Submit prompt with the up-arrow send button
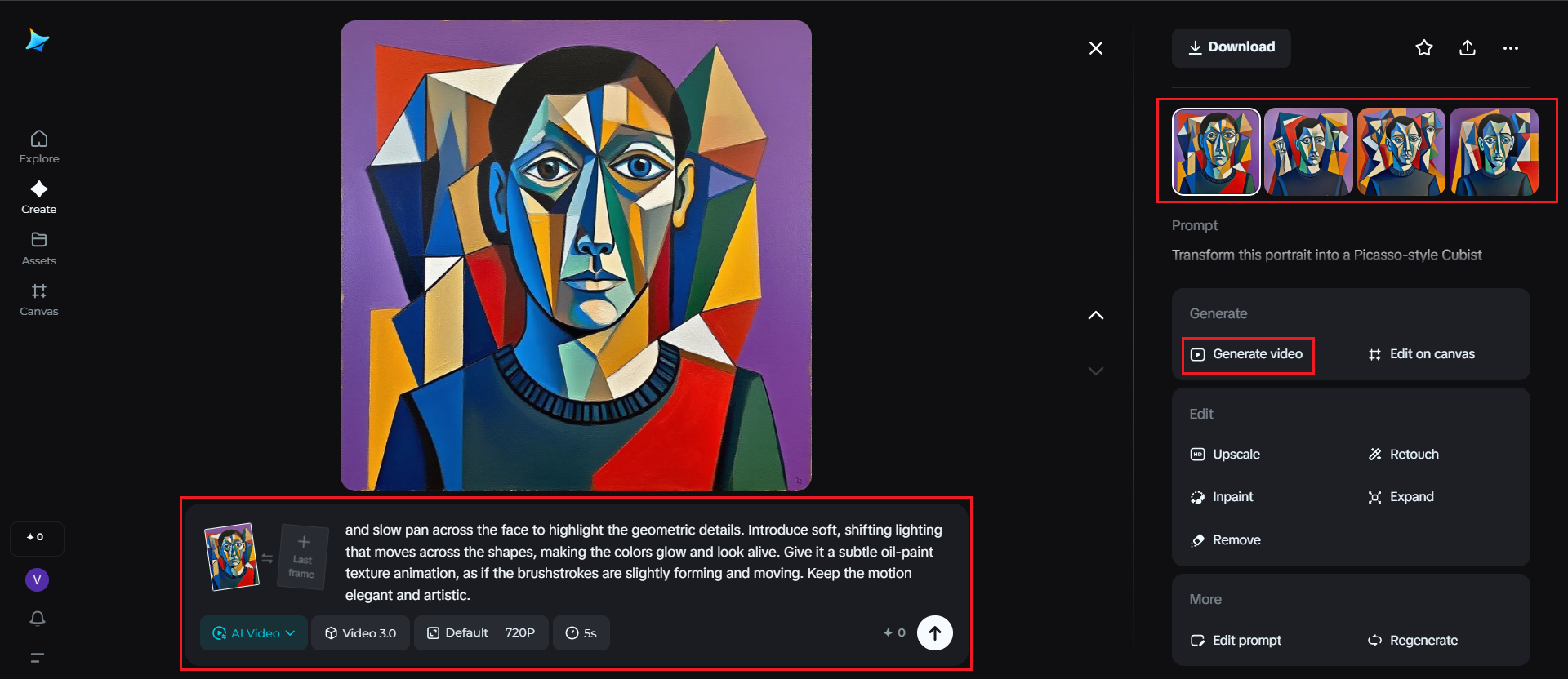The width and height of the screenshot is (1568, 679). click(x=934, y=632)
